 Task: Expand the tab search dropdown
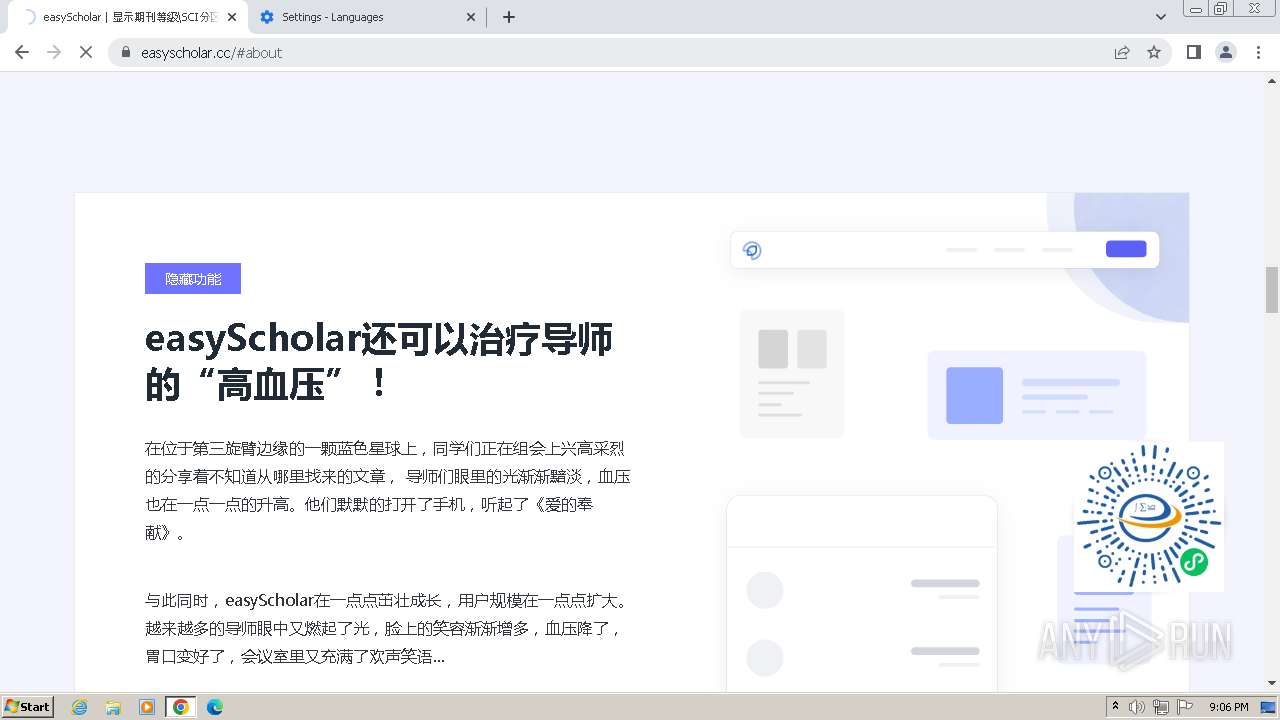tap(1161, 17)
